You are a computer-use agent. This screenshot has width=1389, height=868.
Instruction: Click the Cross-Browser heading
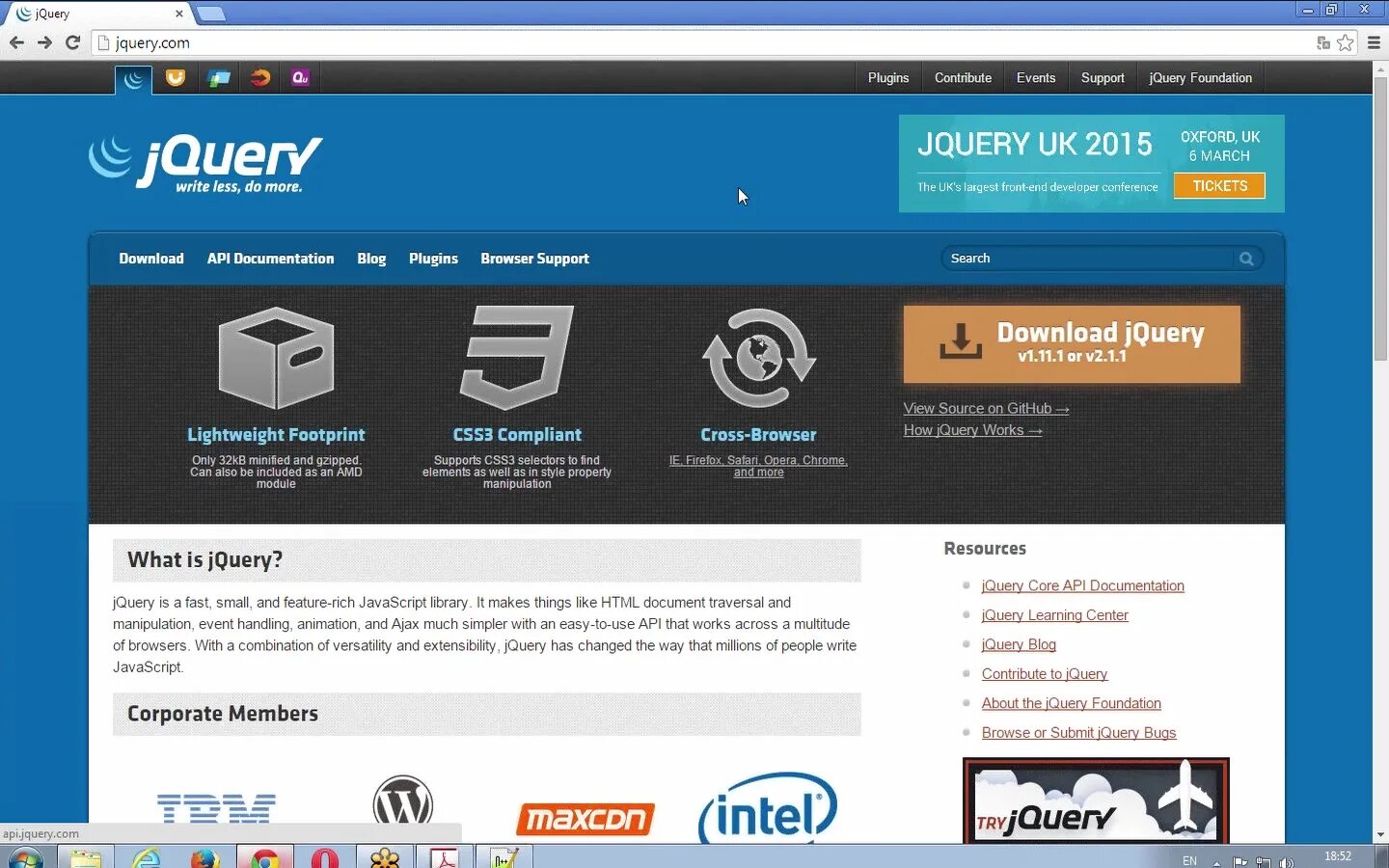(x=758, y=435)
